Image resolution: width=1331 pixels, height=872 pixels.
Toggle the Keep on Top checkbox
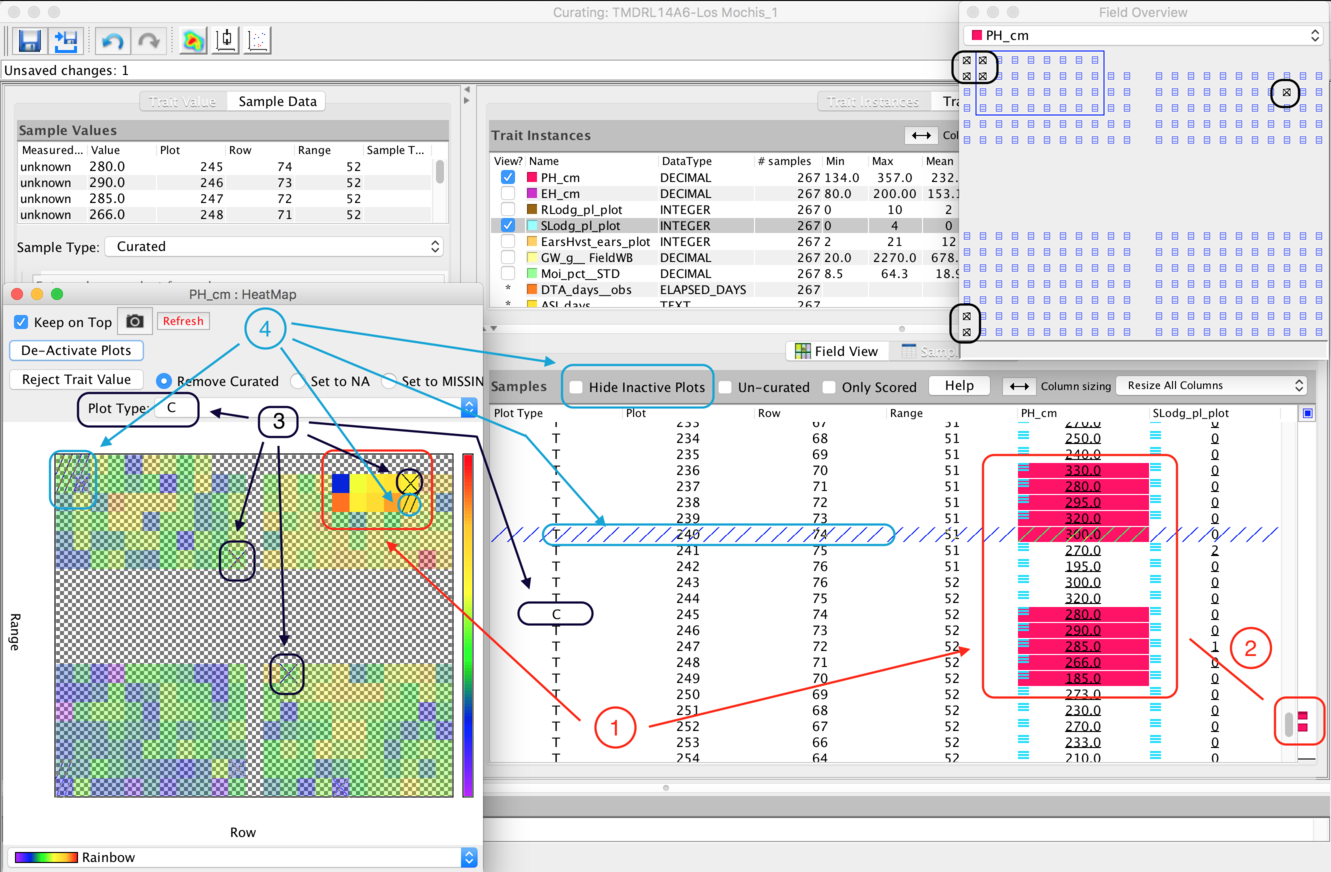pyautogui.click(x=22, y=322)
